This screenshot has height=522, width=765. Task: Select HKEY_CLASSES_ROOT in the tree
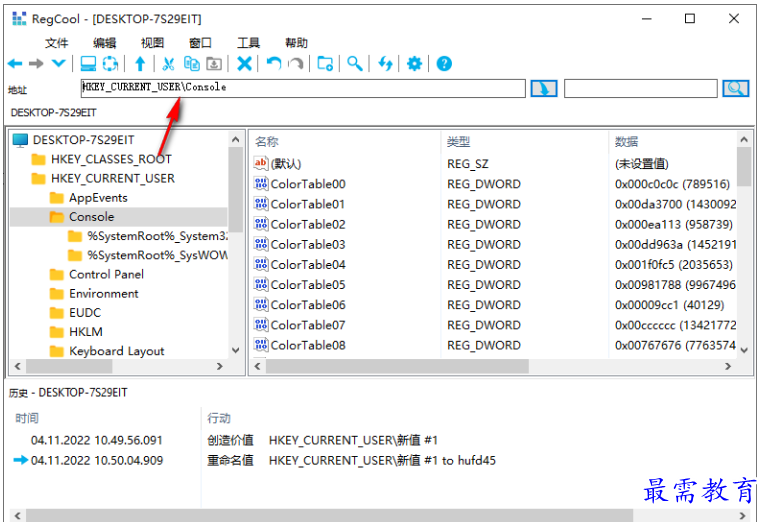[111, 159]
